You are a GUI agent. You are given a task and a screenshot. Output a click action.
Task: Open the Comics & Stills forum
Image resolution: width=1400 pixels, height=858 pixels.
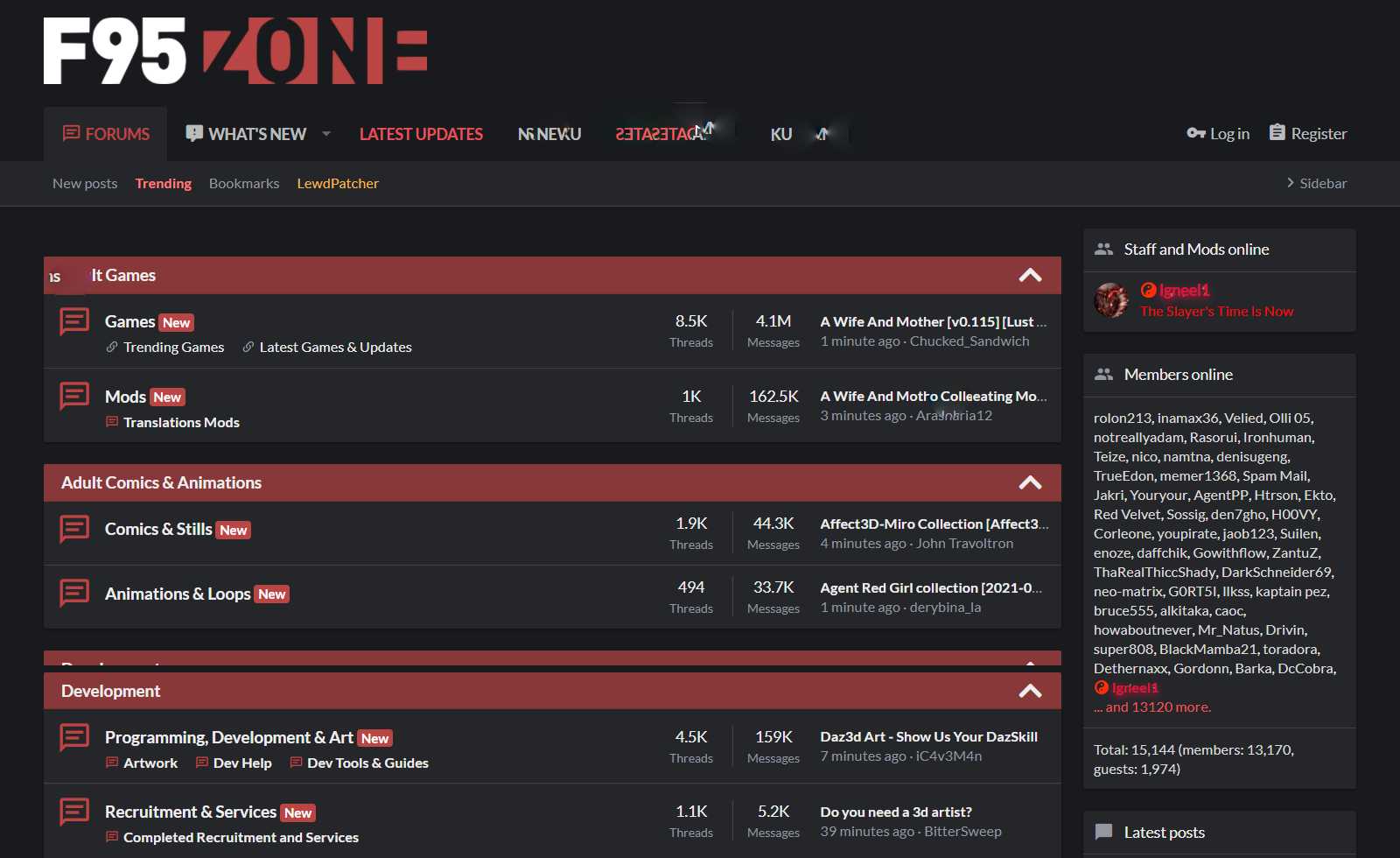point(158,529)
